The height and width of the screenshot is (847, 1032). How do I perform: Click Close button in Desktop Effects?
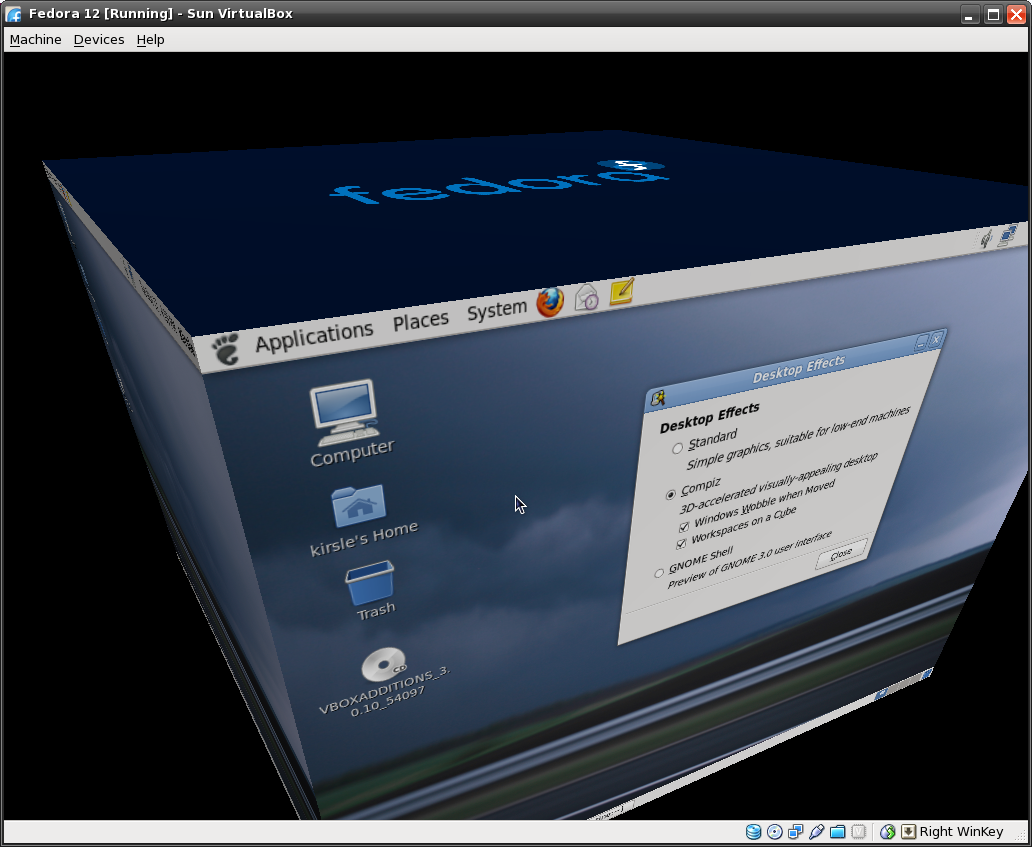tap(841, 553)
